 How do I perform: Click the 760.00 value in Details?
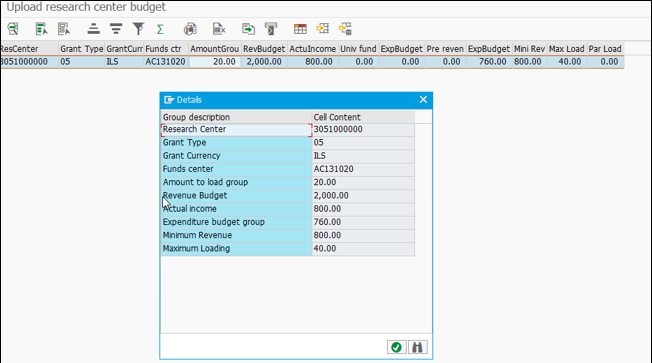(363, 222)
